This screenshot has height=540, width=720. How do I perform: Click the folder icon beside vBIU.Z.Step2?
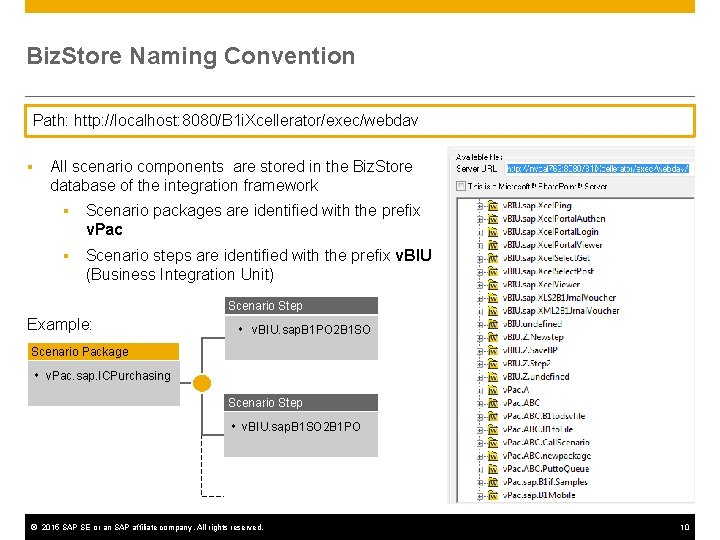(493, 364)
